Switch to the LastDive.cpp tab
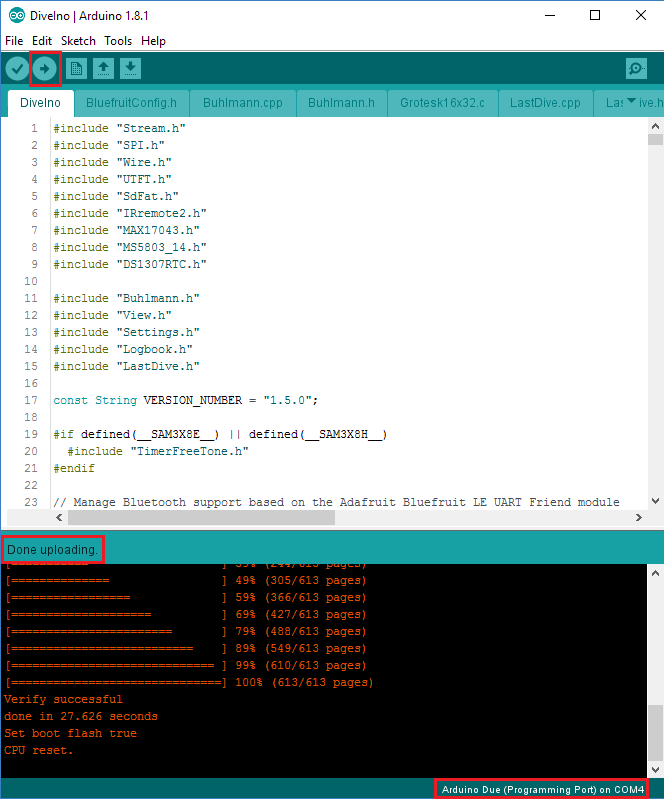Viewport: 664px width, 799px height. [x=545, y=103]
